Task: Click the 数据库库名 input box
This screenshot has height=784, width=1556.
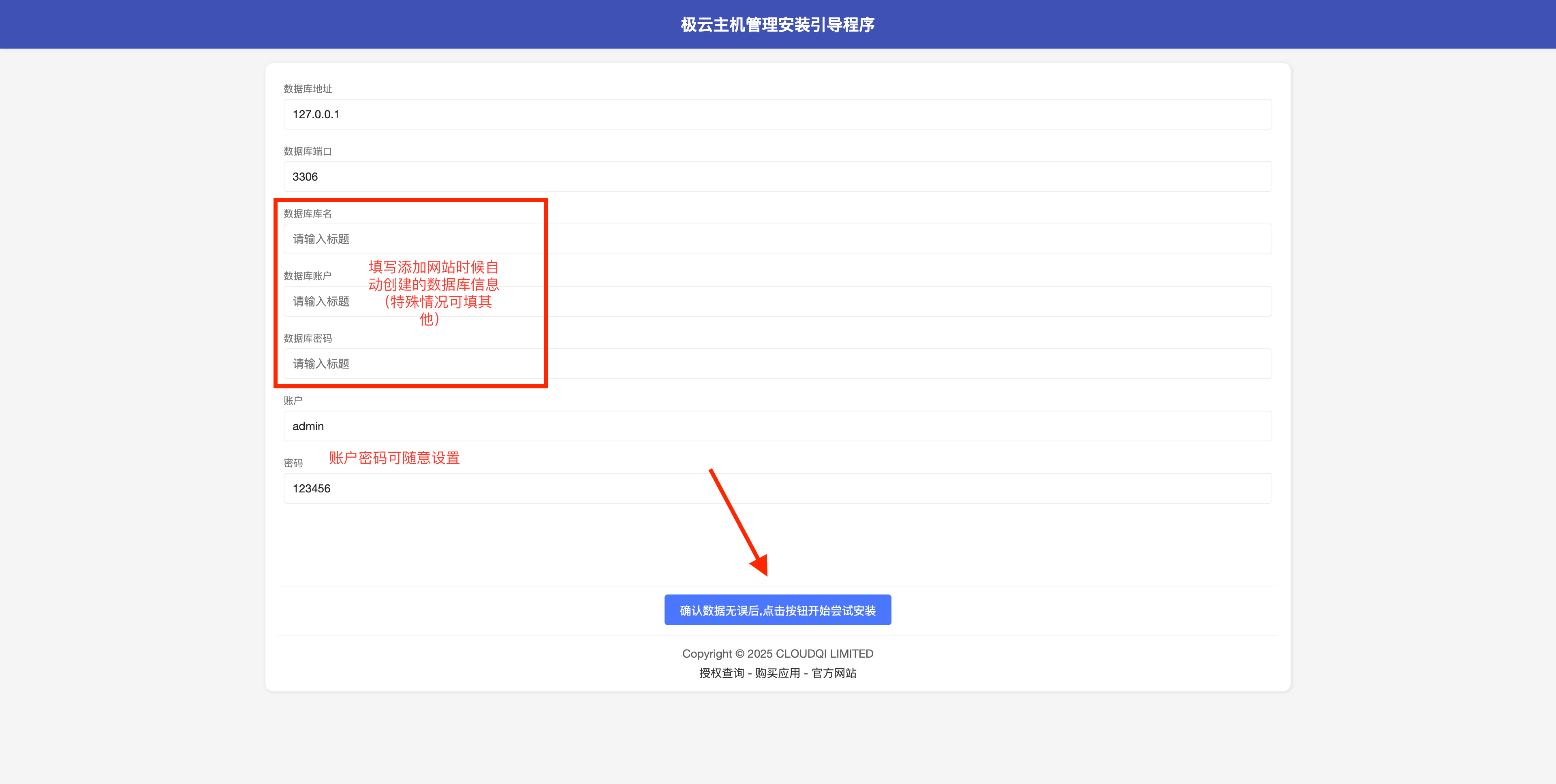Action: click(778, 239)
